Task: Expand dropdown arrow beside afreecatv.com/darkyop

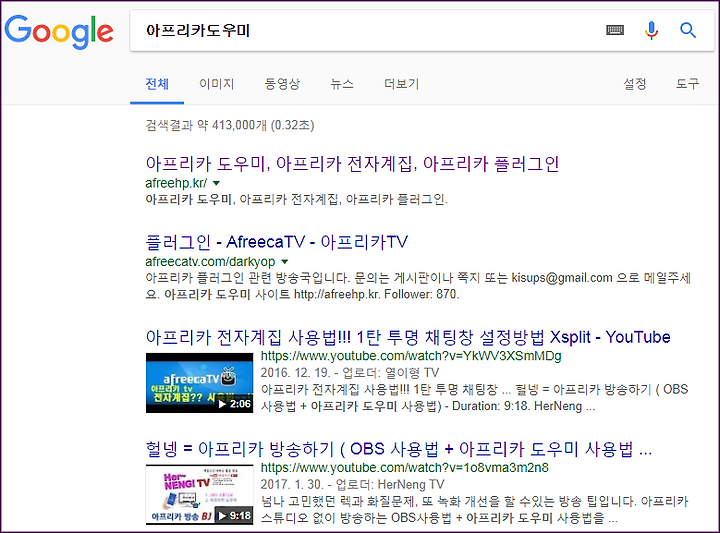Action: (285, 262)
